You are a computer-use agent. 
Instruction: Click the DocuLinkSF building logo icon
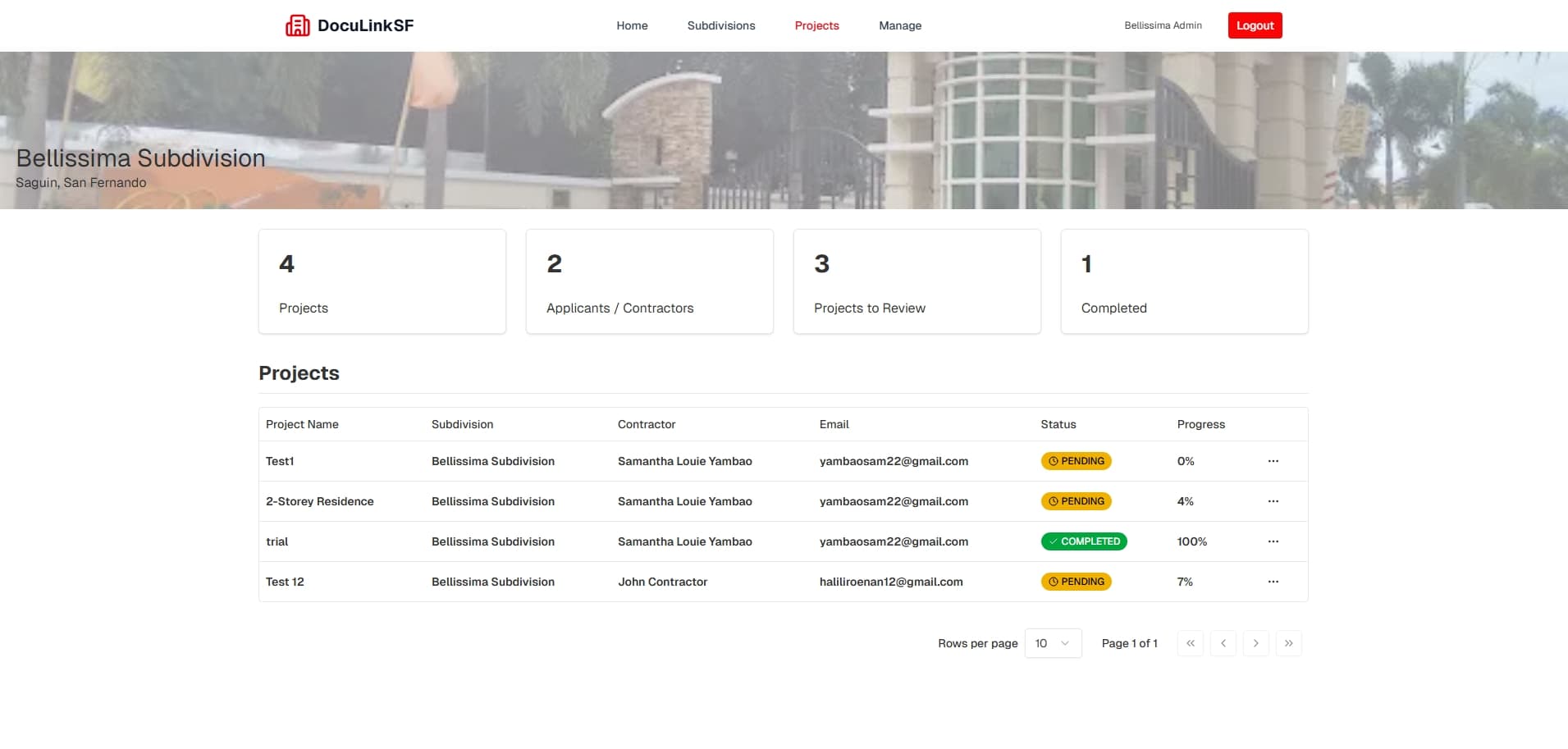[x=297, y=26]
